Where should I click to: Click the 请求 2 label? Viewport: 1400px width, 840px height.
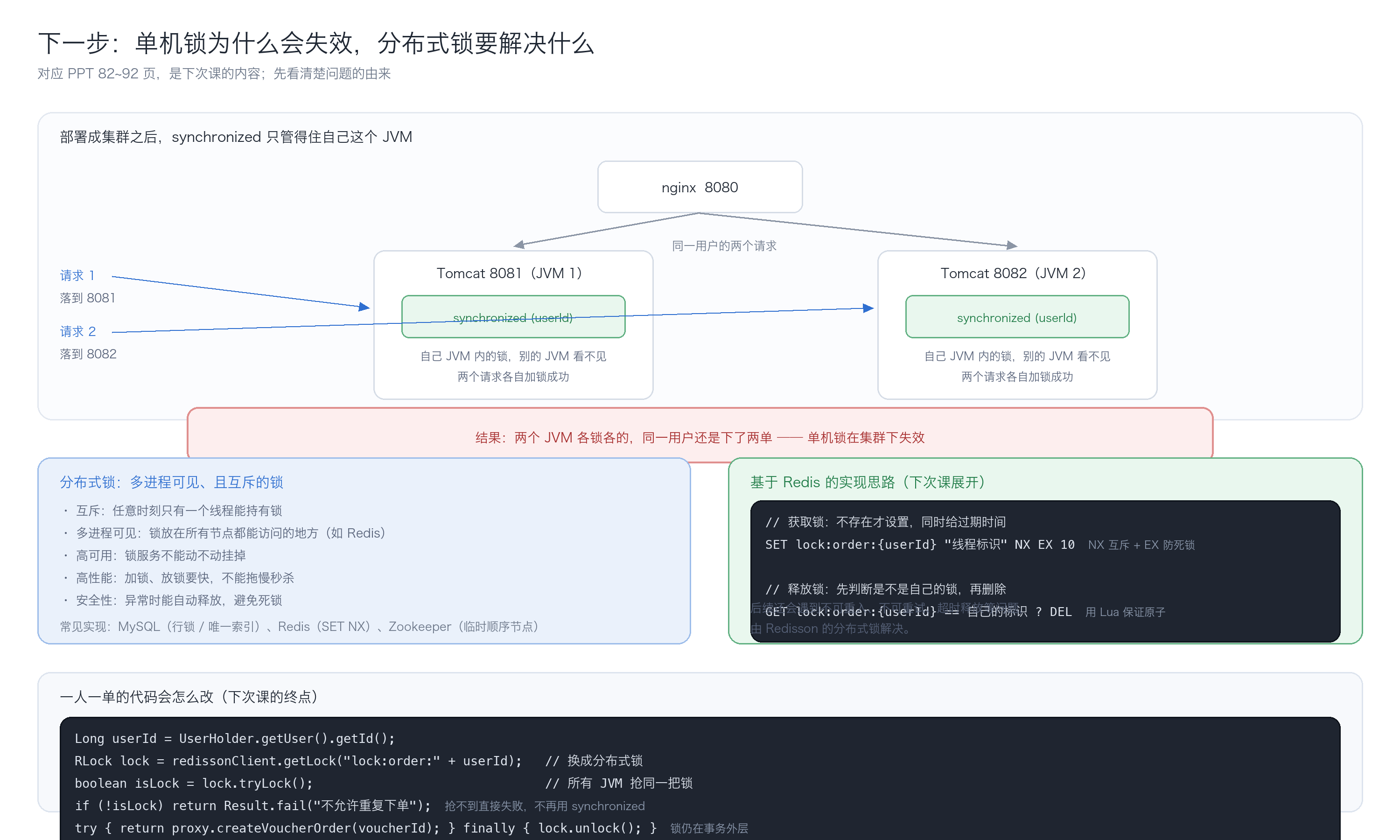[78, 332]
